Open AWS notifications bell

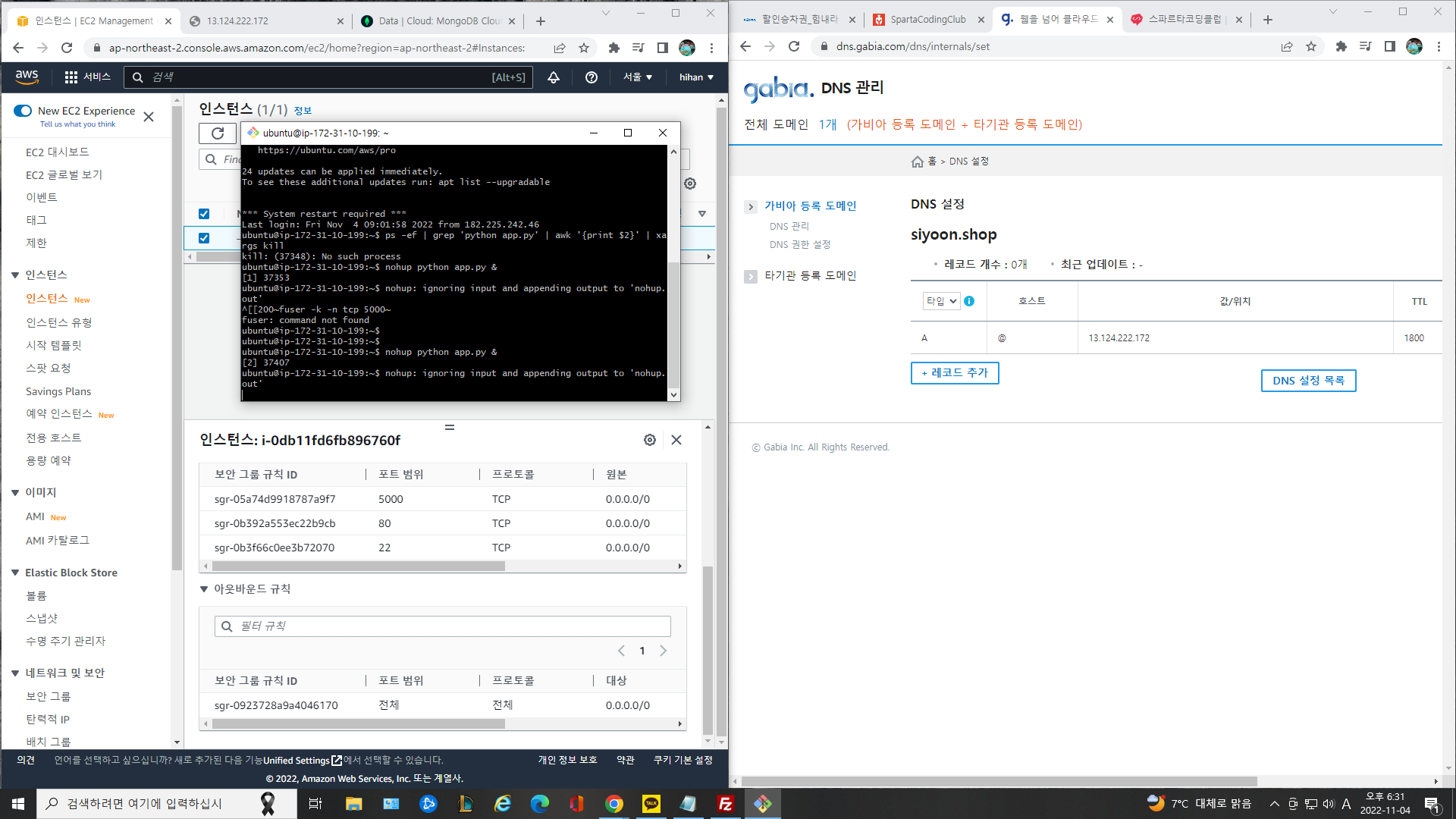point(554,77)
